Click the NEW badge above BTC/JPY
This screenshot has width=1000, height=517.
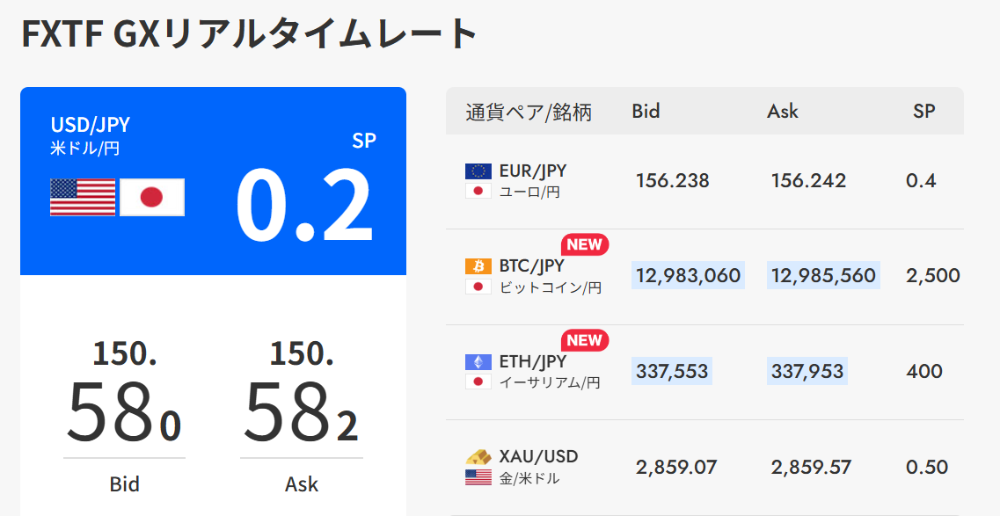(x=584, y=245)
